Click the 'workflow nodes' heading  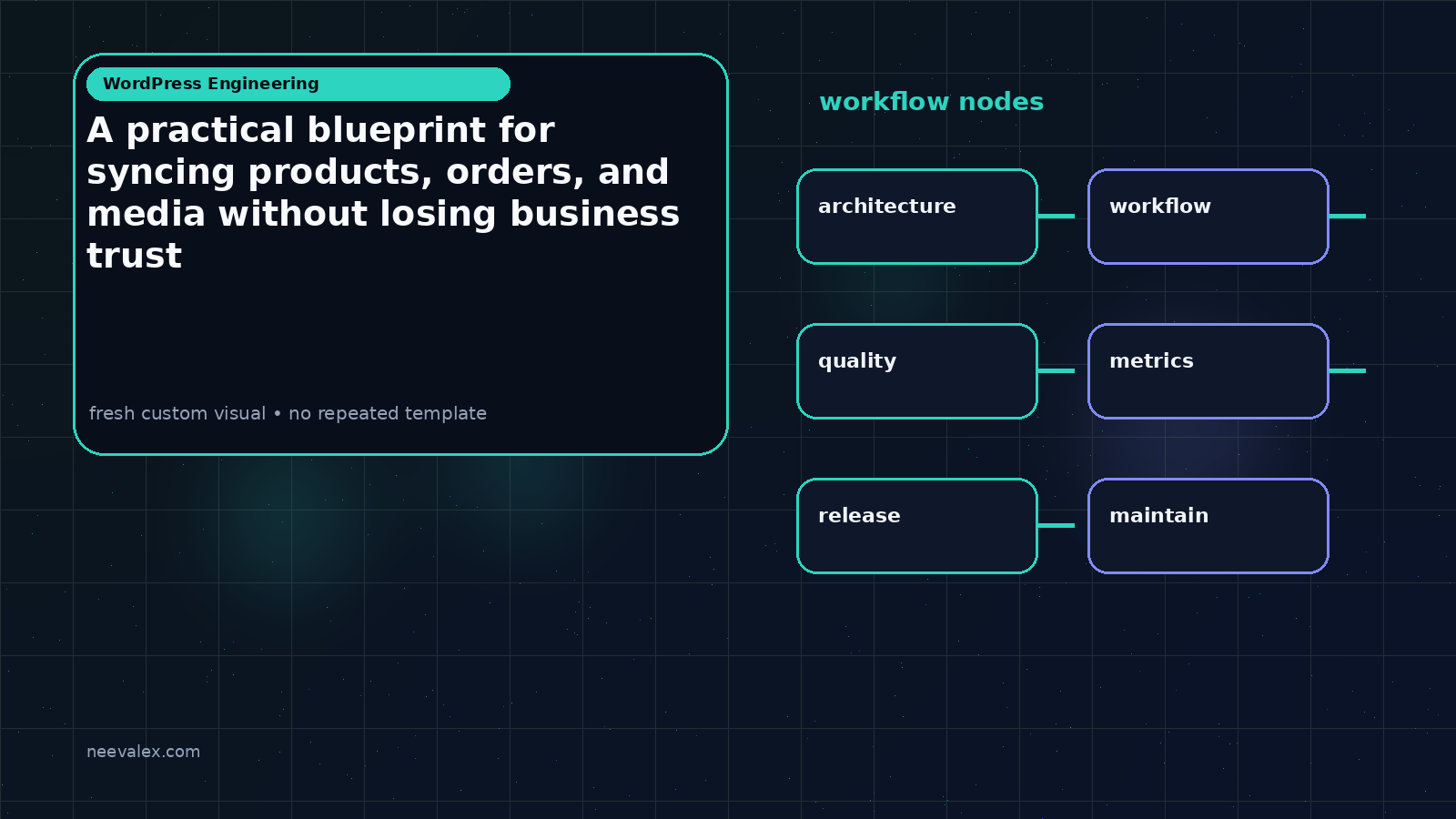click(931, 102)
